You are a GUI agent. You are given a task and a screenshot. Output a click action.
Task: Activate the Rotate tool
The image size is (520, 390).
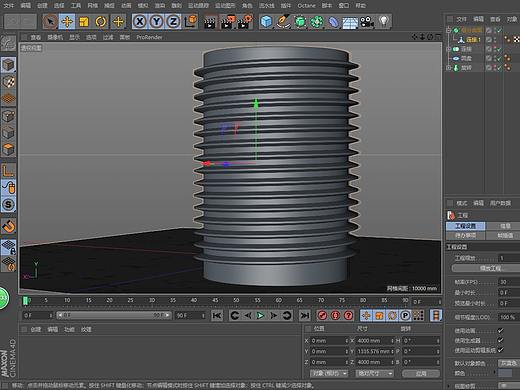click(101, 22)
